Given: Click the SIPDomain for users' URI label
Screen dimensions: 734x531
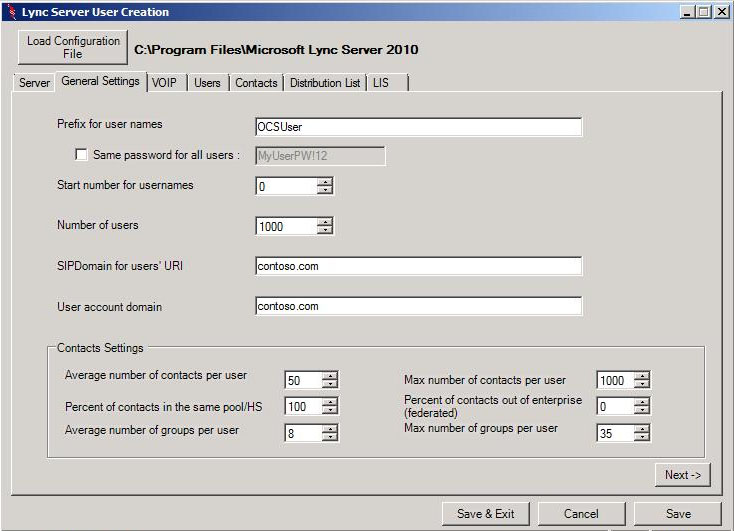Looking at the screenshot, I should pos(120,266).
